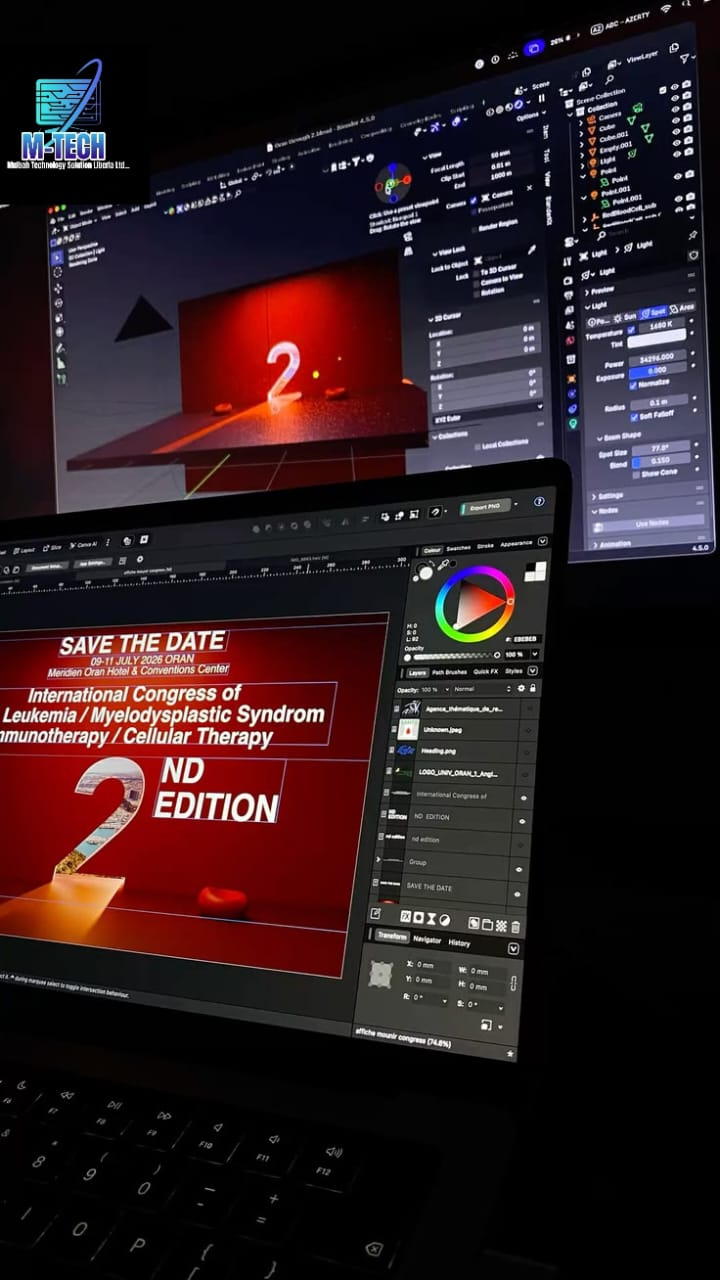Image resolution: width=720 pixels, height=1280 pixels.
Task: Click the Adjustments icon in Layers panel
Action: 445,921
